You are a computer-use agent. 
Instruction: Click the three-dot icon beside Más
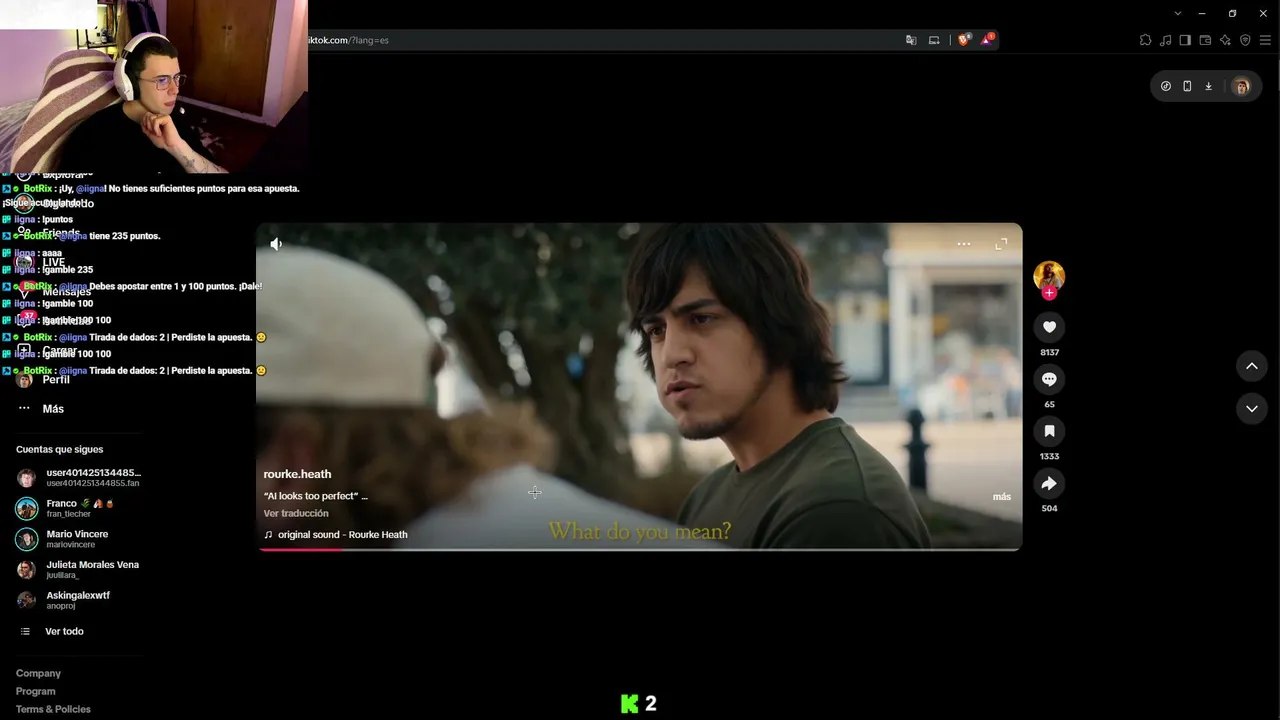click(24, 409)
